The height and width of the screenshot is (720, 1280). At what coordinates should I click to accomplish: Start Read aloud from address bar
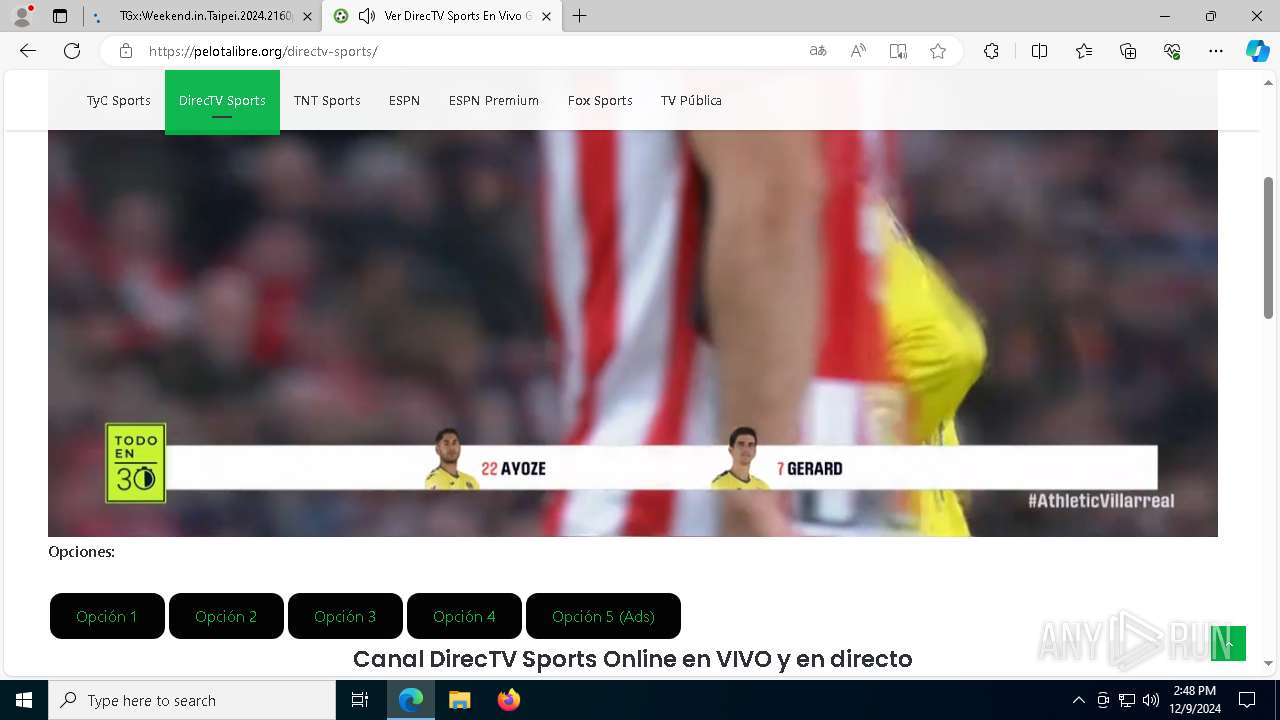pos(858,51)
